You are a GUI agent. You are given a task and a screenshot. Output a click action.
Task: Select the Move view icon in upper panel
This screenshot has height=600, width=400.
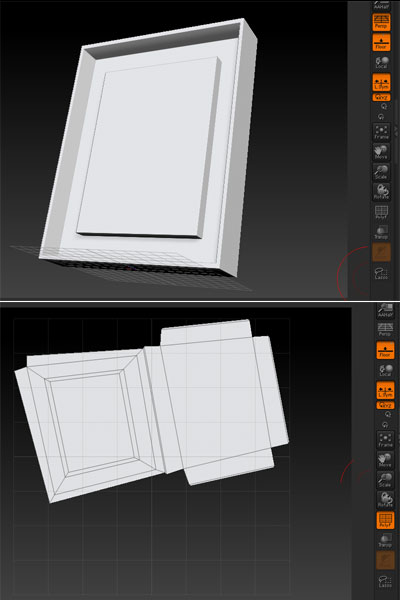381,152
